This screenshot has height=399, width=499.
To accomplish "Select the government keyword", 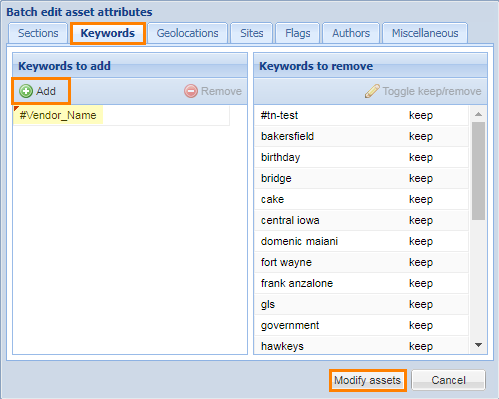I will click(290, 325).
